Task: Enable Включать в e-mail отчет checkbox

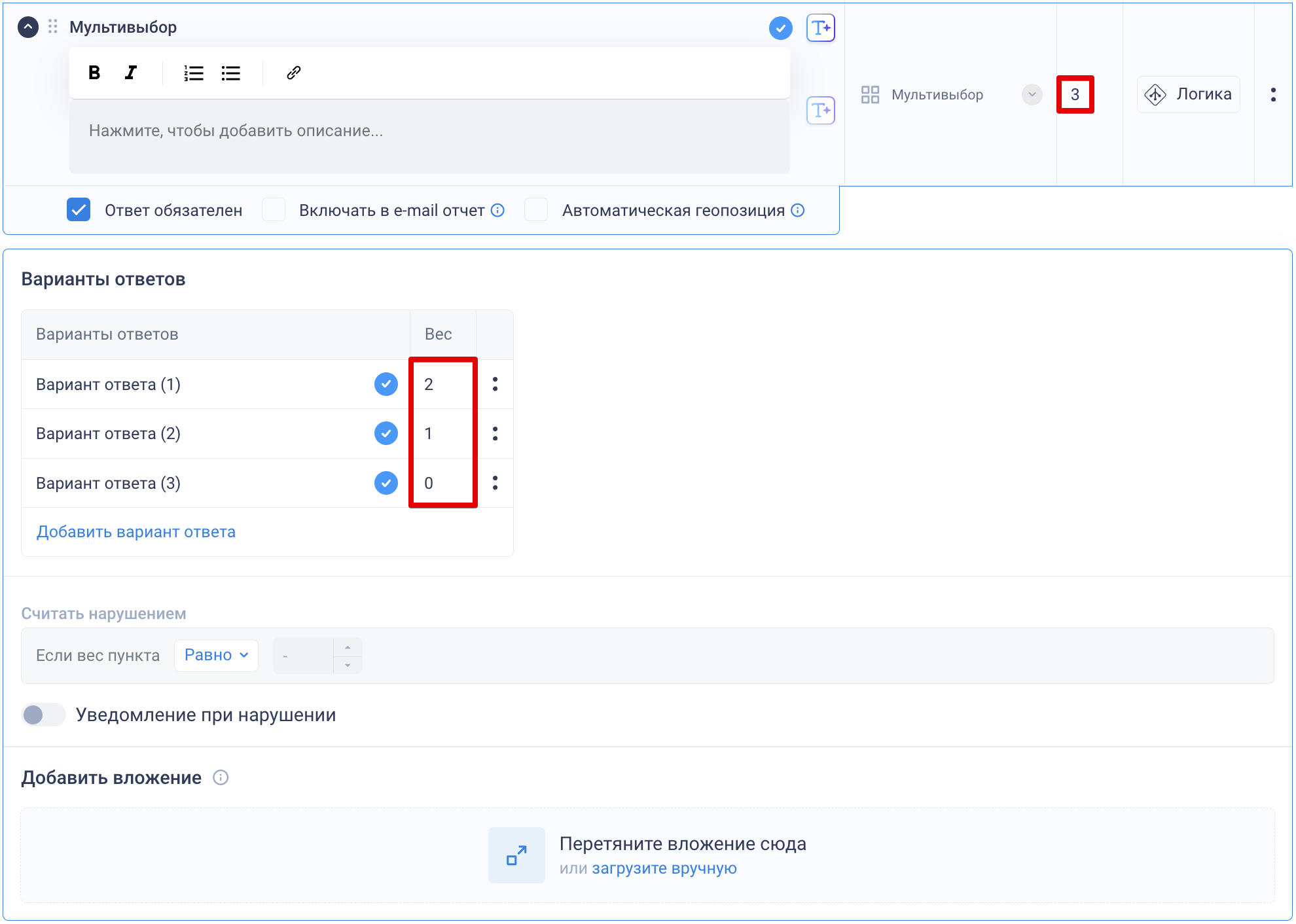Action: pos(274,210)
